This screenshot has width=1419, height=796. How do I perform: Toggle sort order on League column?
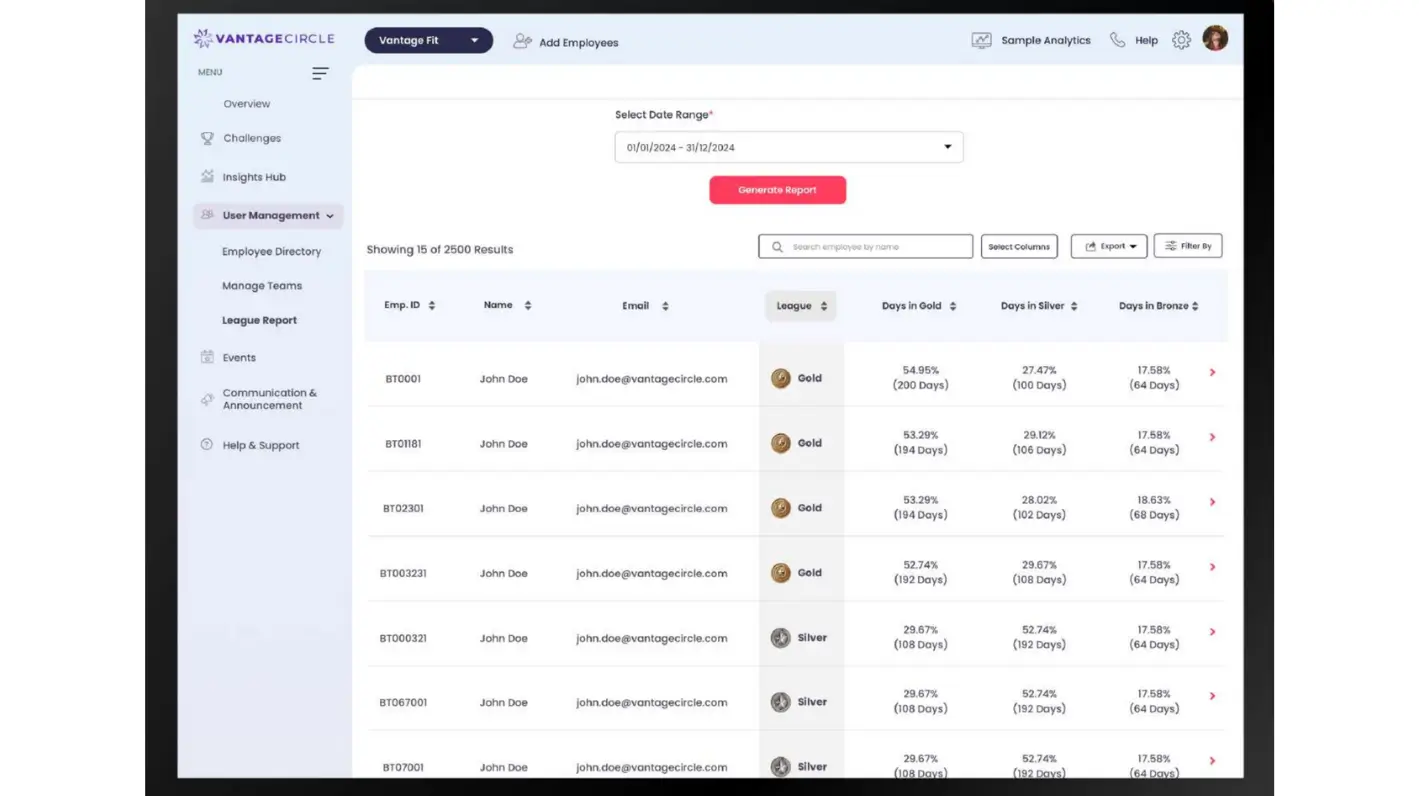pyautogui.click(x=824, y=306)
